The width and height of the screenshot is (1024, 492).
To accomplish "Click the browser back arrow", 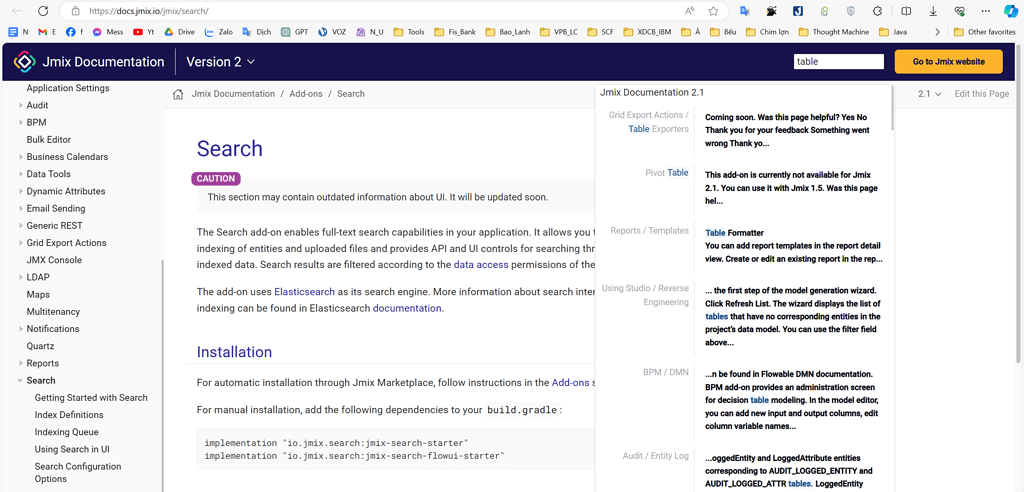I will (16, 11).
